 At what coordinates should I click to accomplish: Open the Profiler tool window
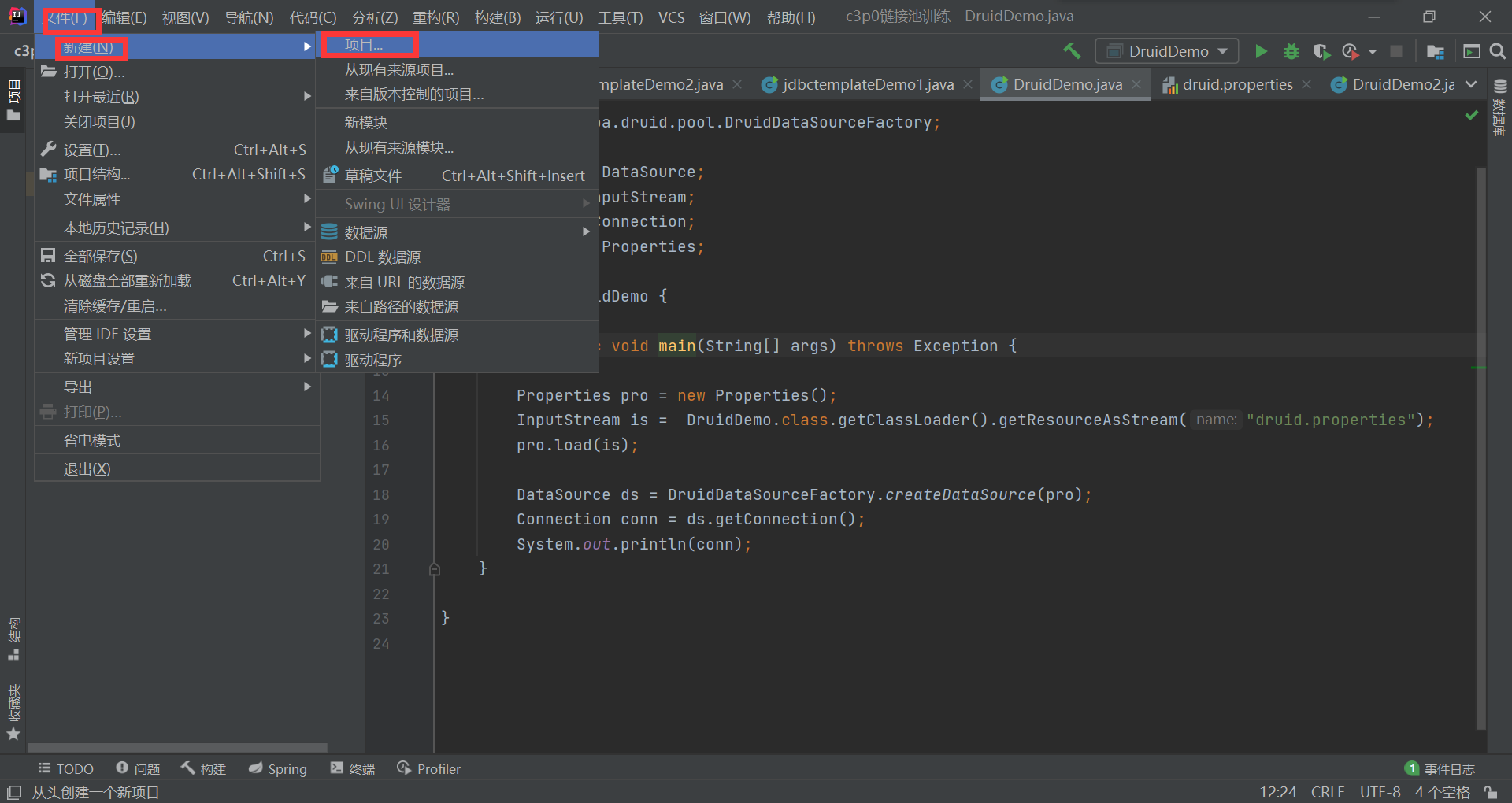point(429,768)
